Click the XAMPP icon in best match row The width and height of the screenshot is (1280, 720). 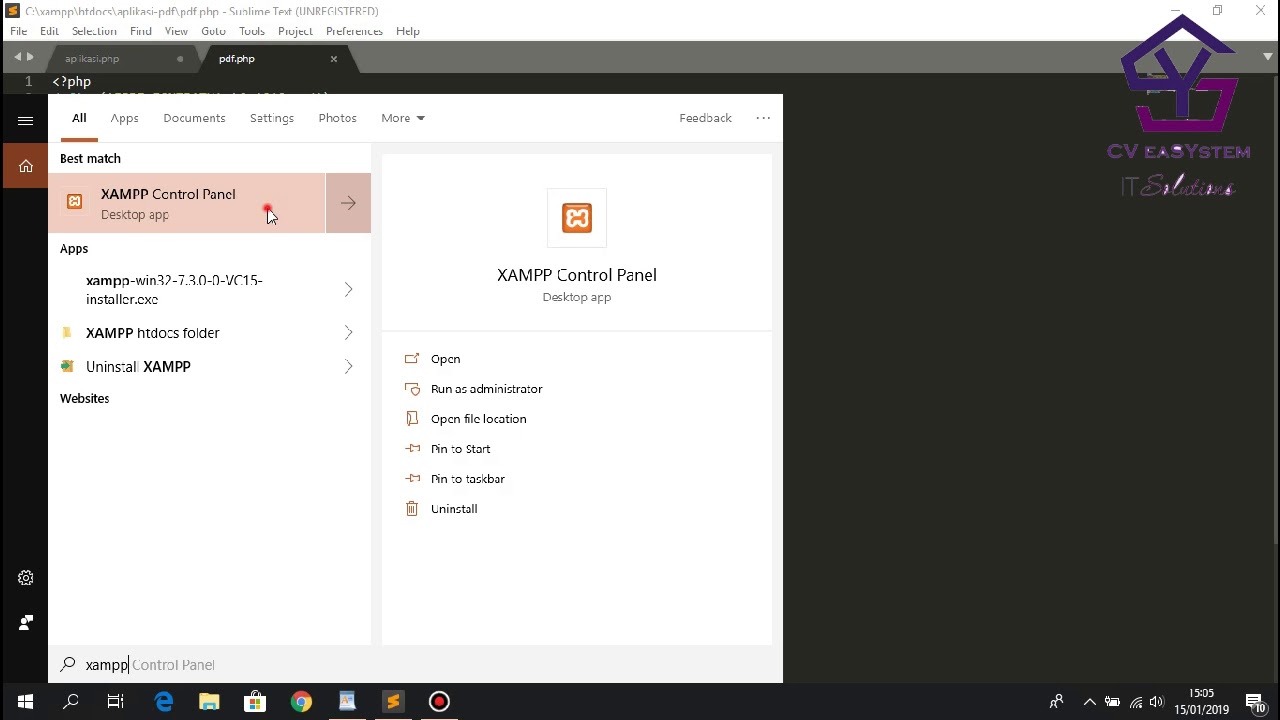[x=75, y=202]
